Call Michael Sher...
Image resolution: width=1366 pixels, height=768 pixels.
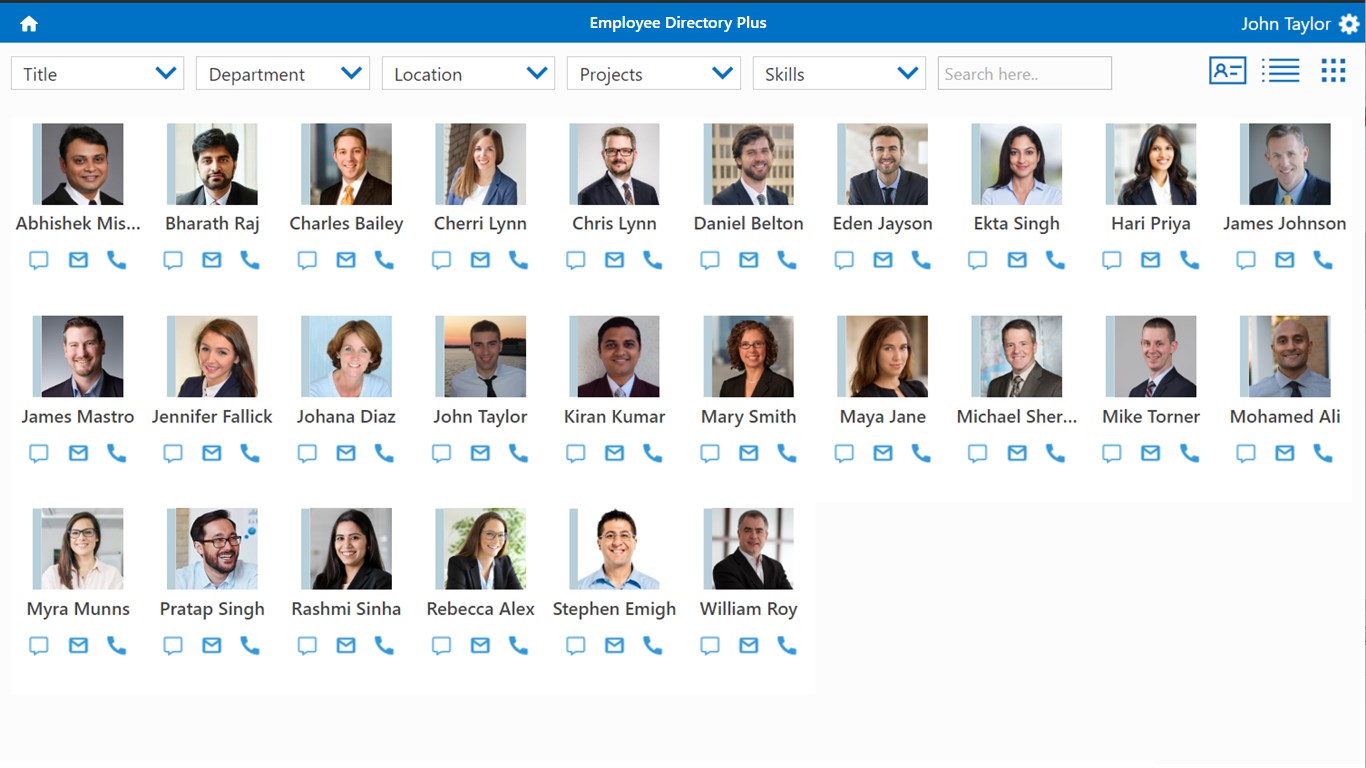pyautogui.click(x=1055, y=454)
